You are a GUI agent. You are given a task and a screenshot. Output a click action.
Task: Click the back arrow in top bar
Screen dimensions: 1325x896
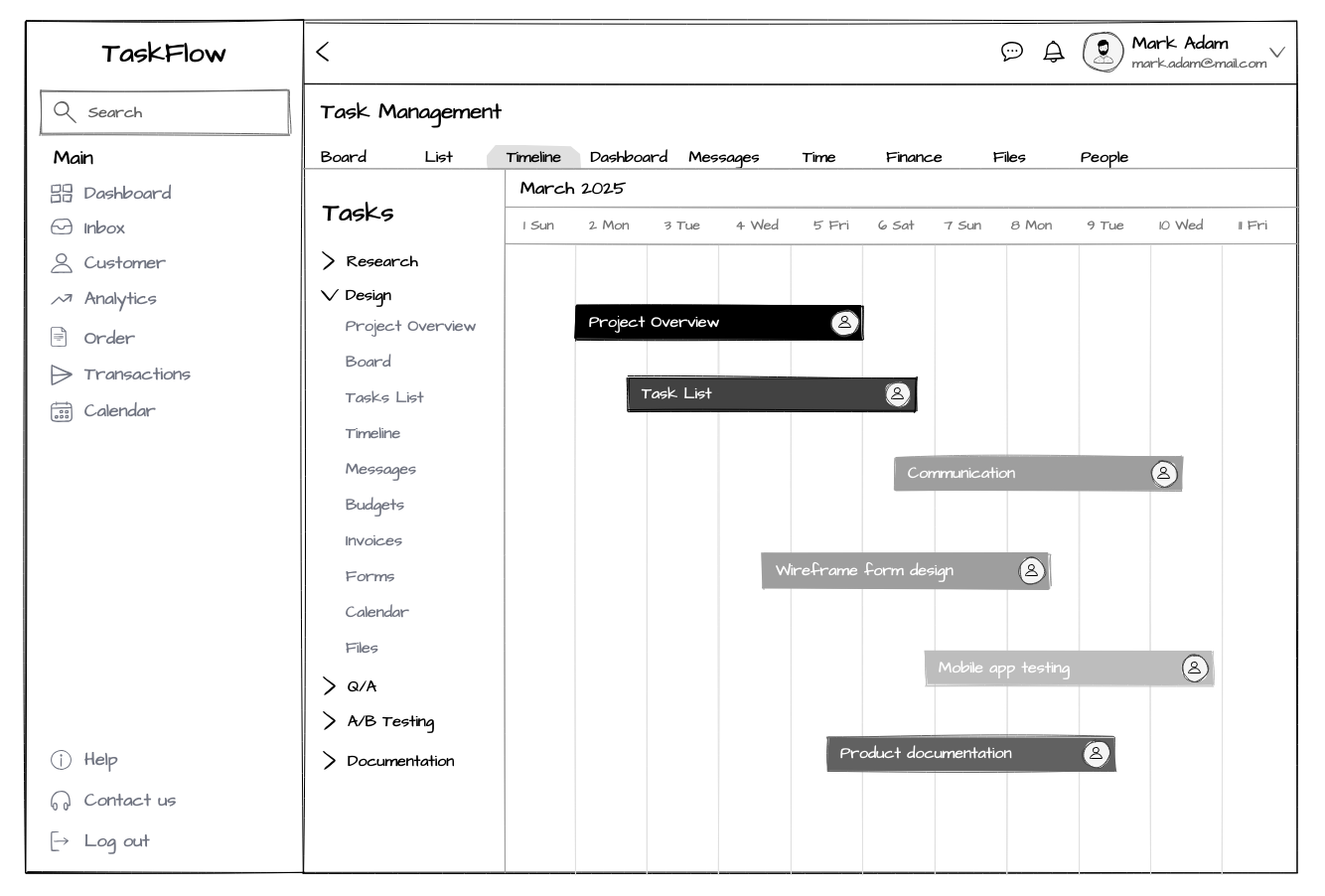click(x=323, y=53)
